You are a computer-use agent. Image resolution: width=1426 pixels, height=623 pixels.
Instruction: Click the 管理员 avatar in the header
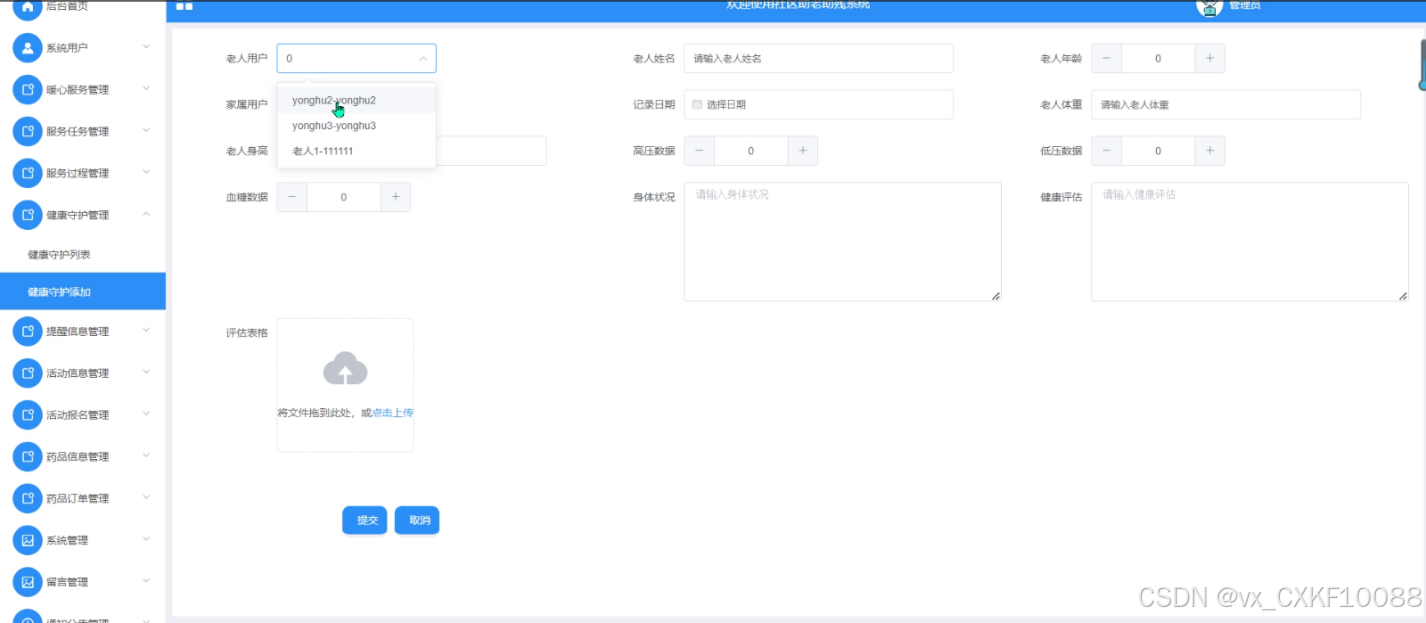pyautogui.click(x=1209, y=6)
